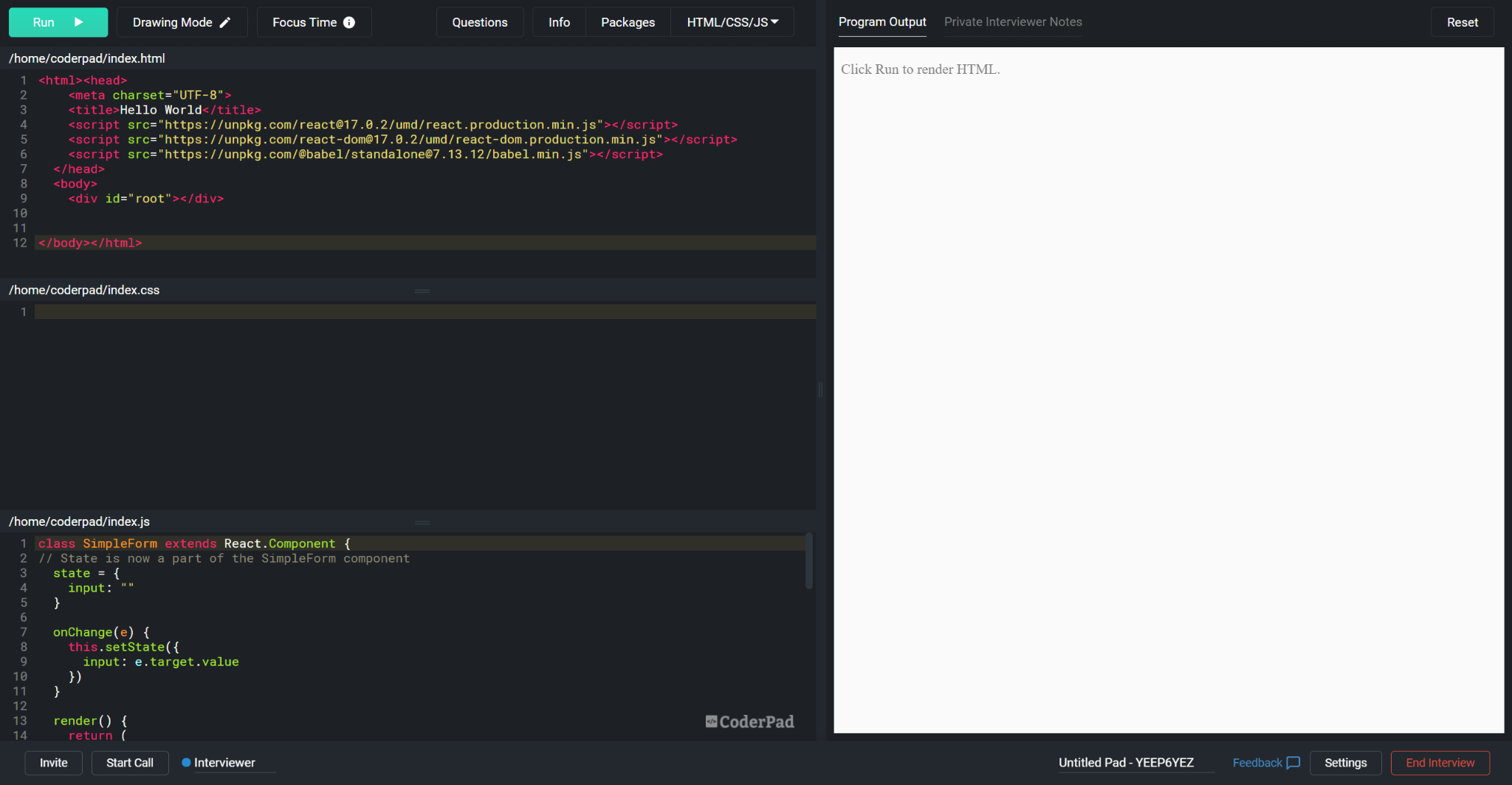Click the /home/coderpad/index.html file header

point(87,58)
